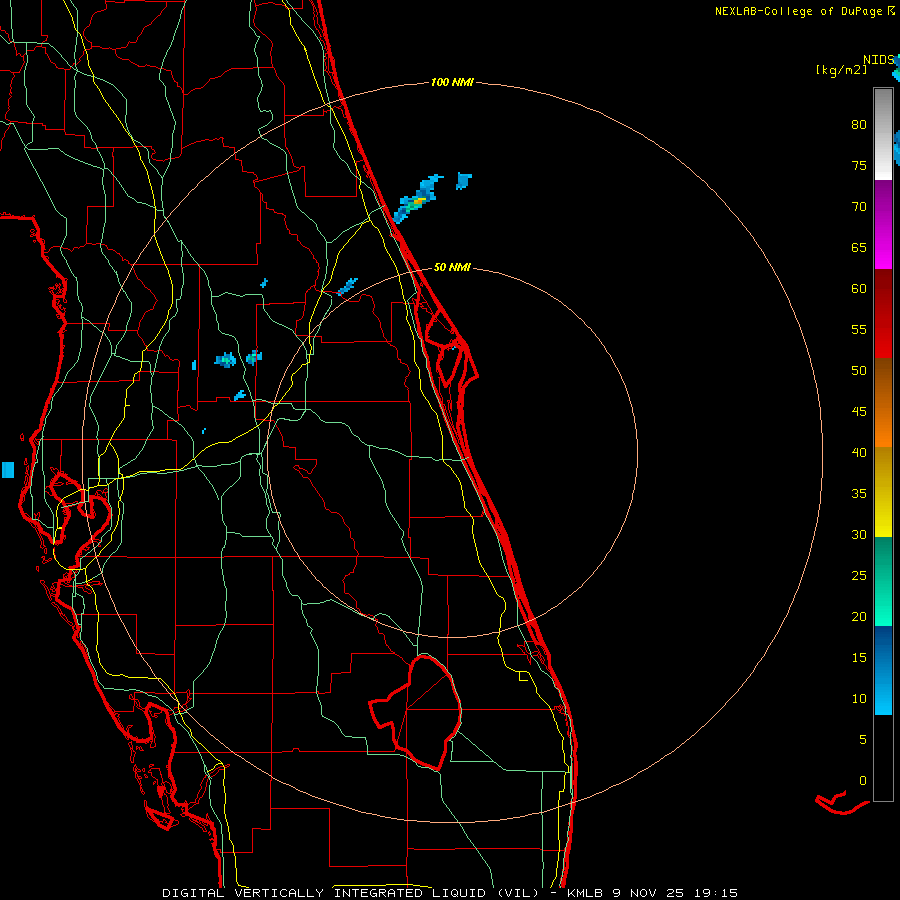Pick the orange-brown segment of color scale

(x=883, y=402)
